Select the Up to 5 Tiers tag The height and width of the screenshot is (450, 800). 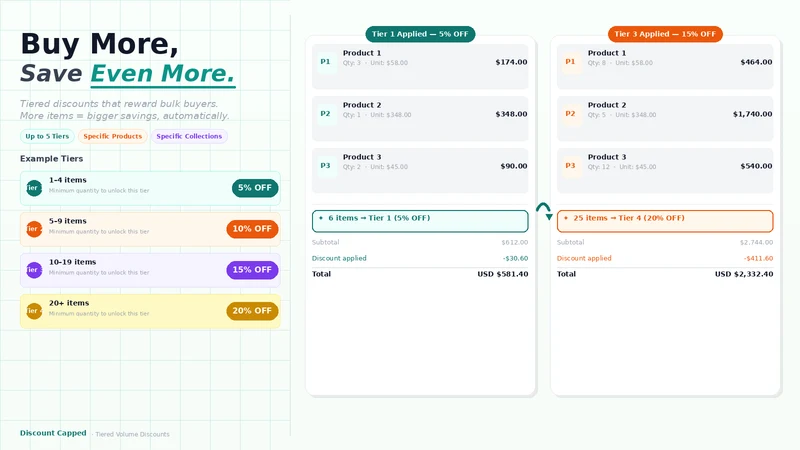[47, 136]
